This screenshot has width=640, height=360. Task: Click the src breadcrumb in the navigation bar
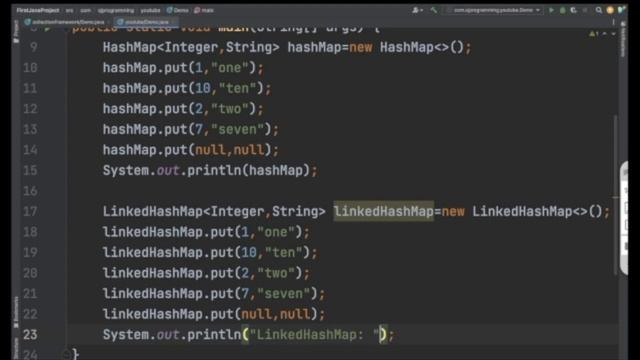pyautogui.click(x=69, y=10)
